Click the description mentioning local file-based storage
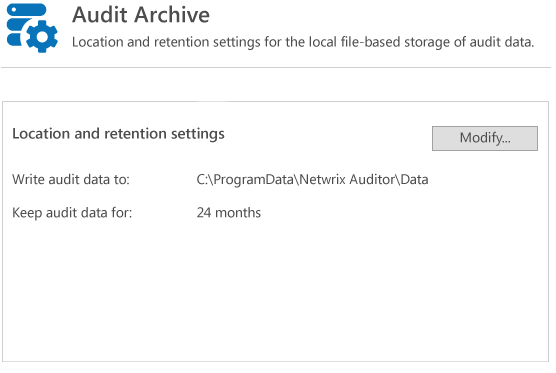The width and height of the screenshot is (556, 373). click(x=303, y=42)
